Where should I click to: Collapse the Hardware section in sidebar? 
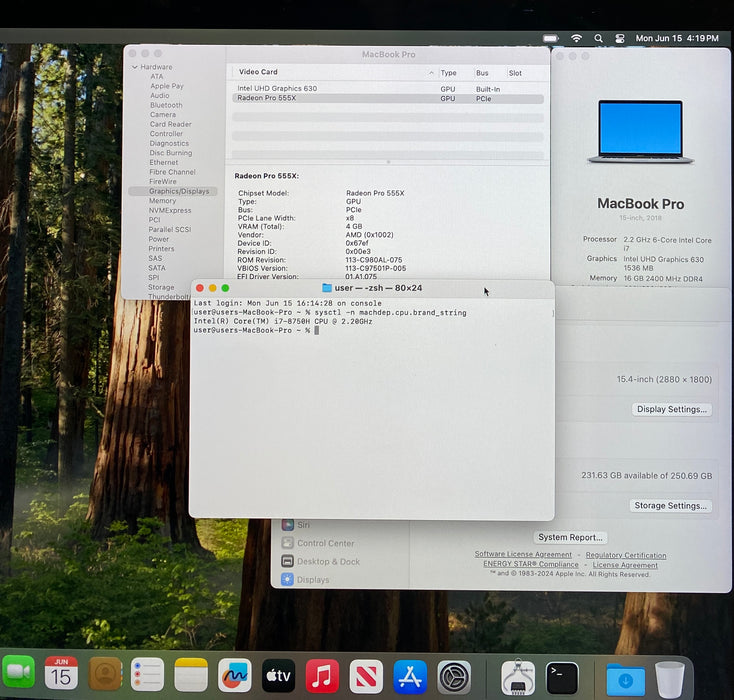(x=135, y=67)
